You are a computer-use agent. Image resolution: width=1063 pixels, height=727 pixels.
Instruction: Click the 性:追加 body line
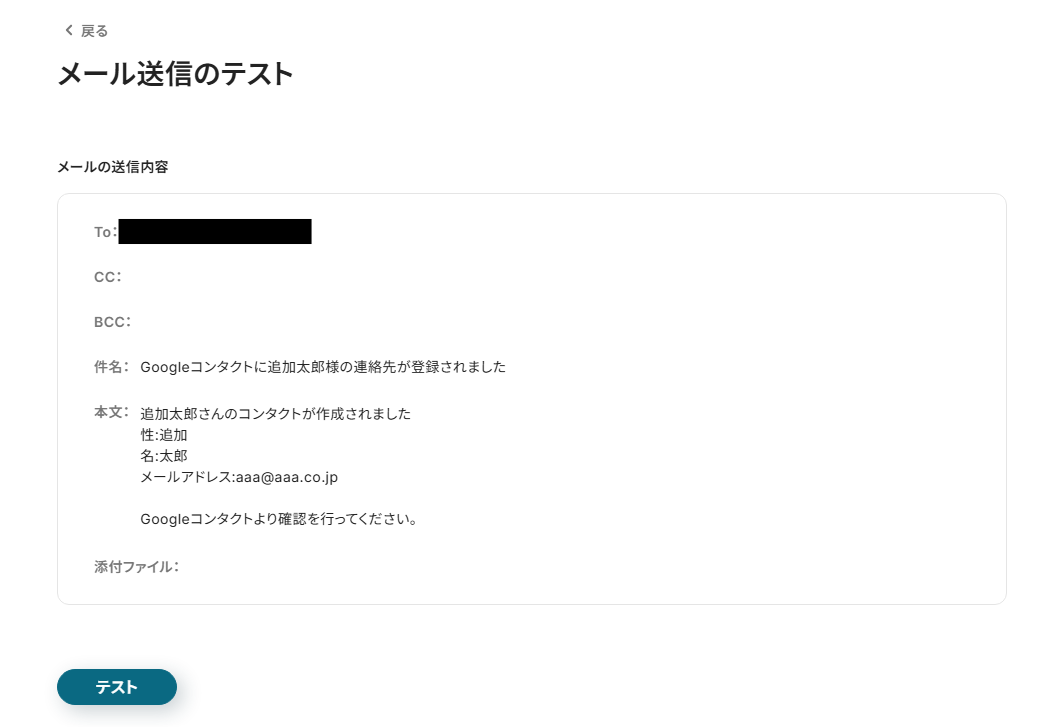coord(163,435)
